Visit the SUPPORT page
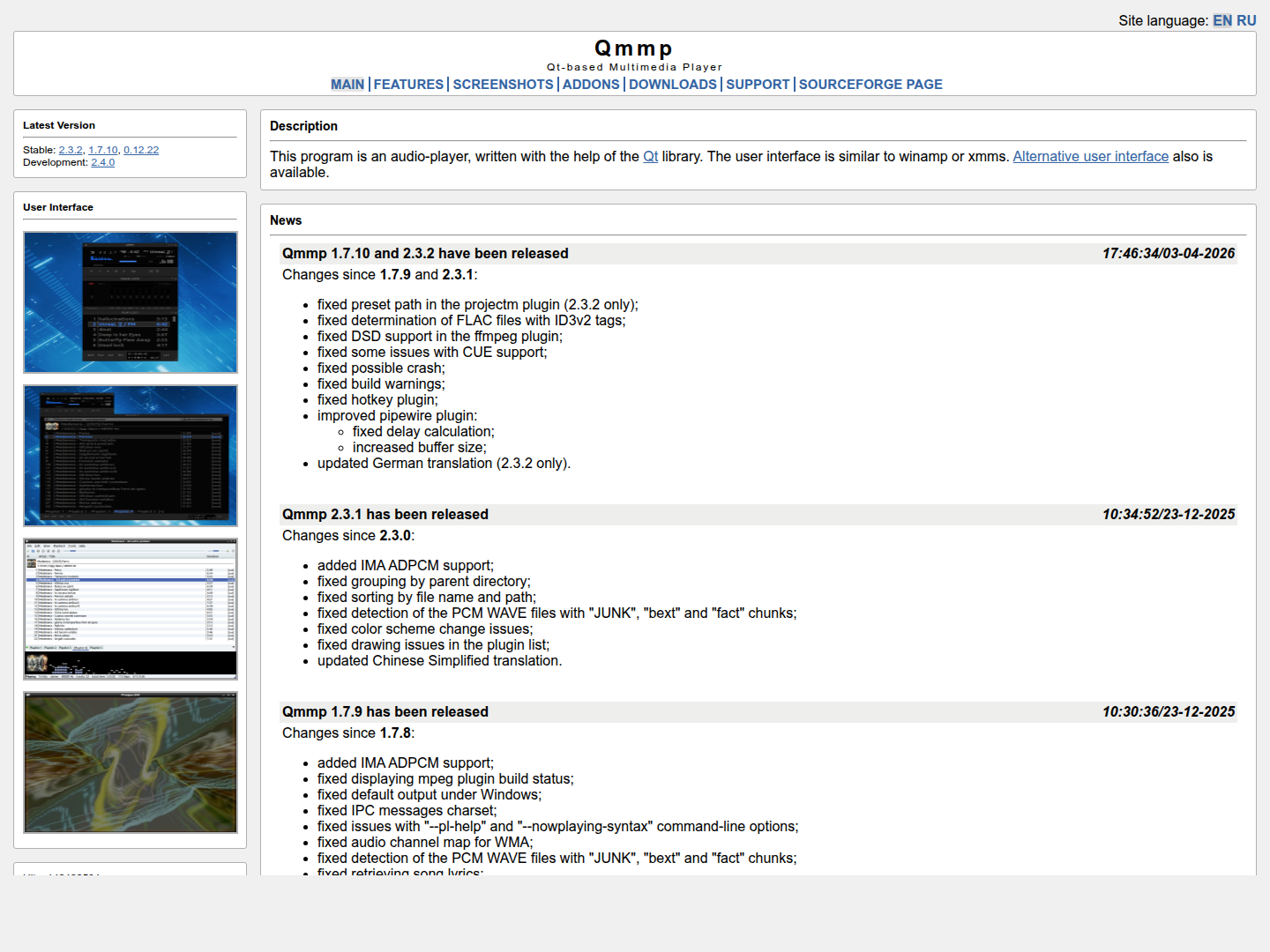 click(x=758, y=85)
